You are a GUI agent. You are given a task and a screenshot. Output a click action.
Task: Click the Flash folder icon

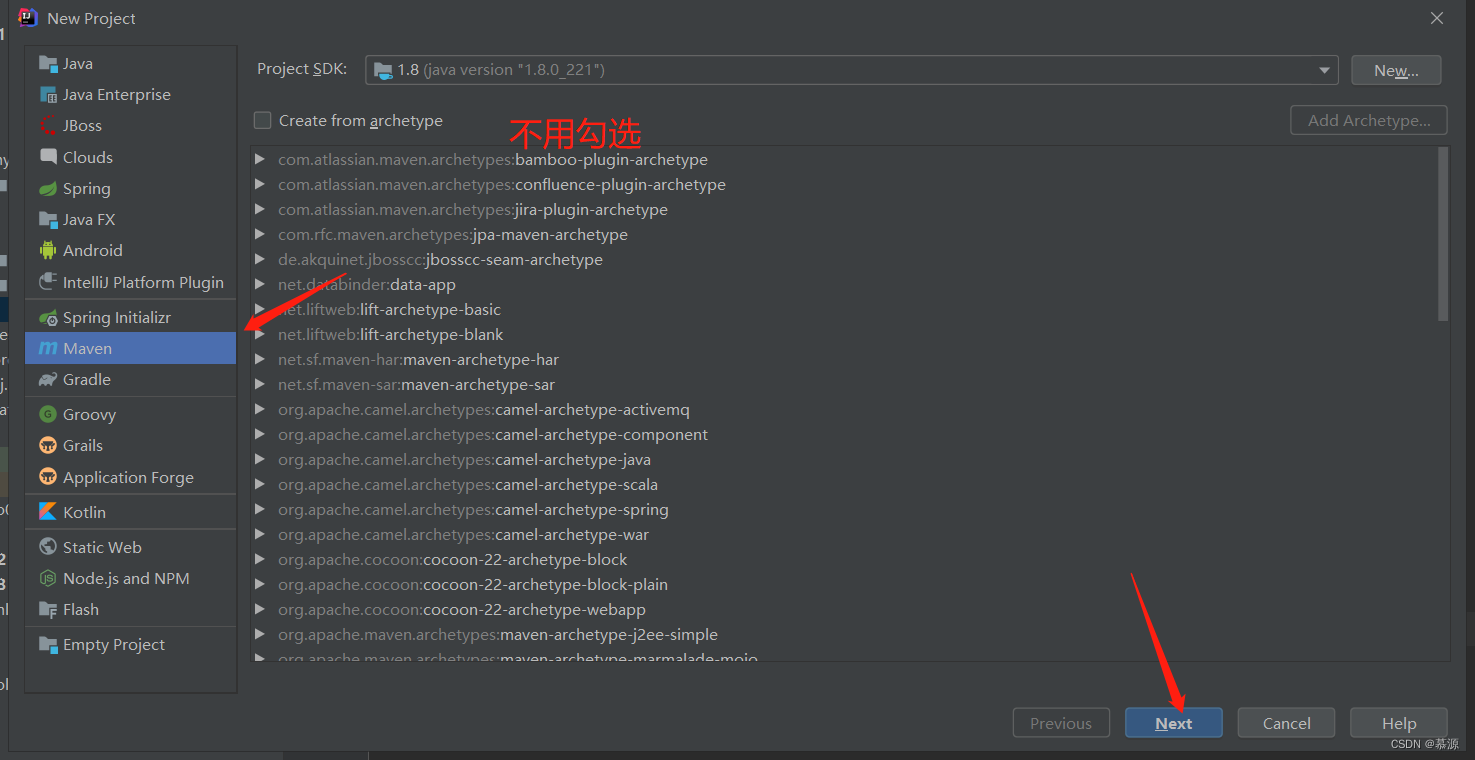[x=48, y=610]
